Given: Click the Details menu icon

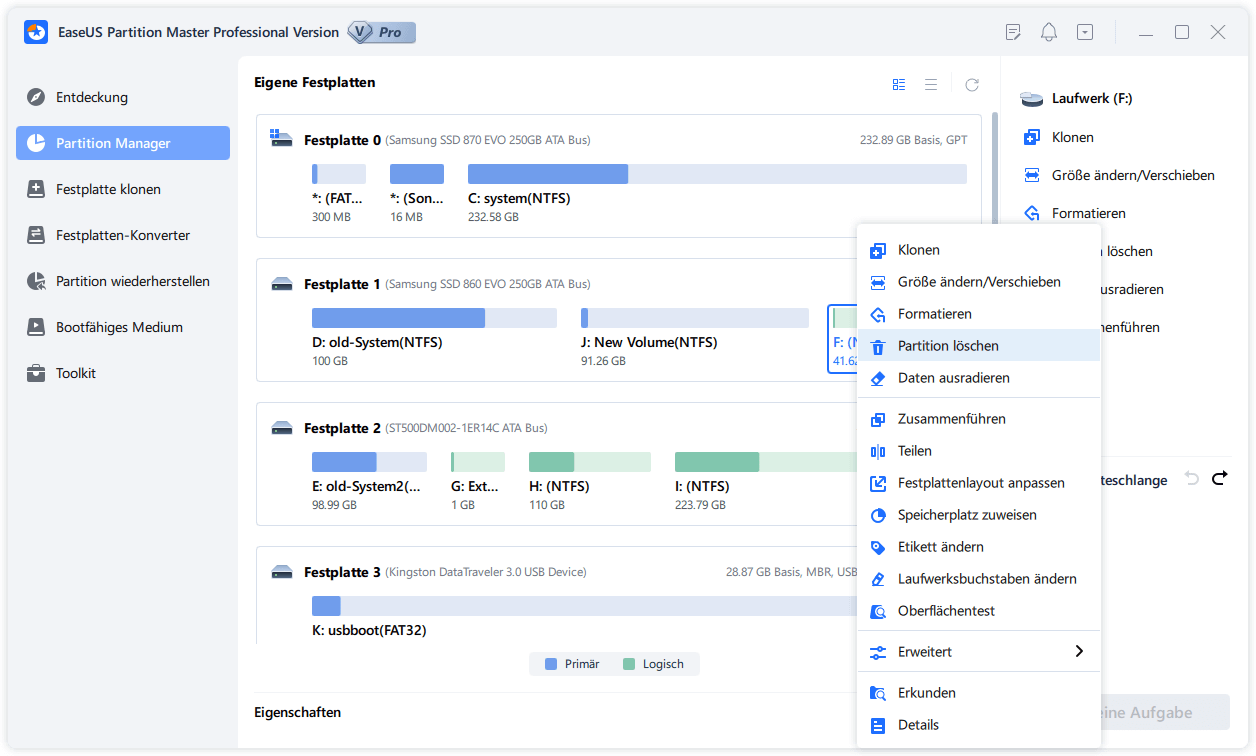Looking at the screenshot, I should tap(878, 725).
